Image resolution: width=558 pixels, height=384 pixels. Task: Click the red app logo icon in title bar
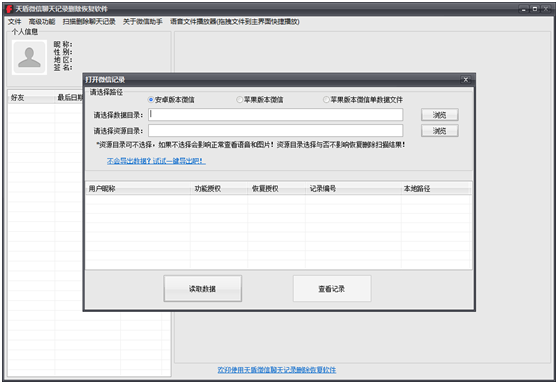[9, 9]
